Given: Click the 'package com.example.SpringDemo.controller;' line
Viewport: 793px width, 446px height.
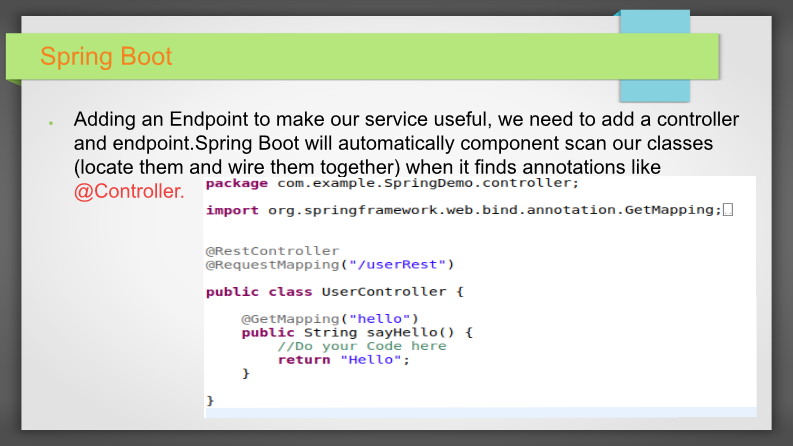Looking at the screenshot, I should pyautogui.click(x=392, y=183).
